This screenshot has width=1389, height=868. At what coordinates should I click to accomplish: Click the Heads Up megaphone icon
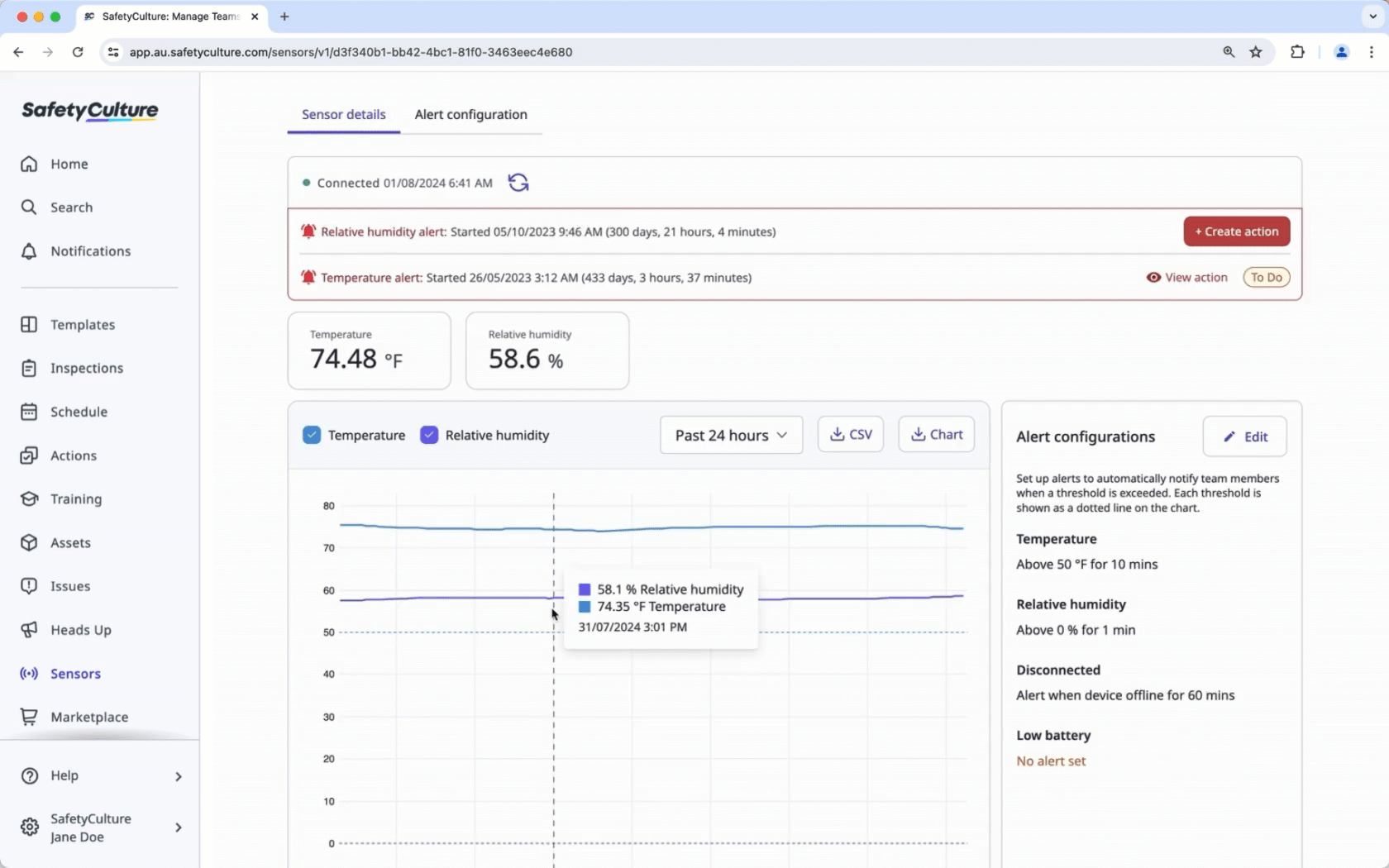[x=29, y=630]
